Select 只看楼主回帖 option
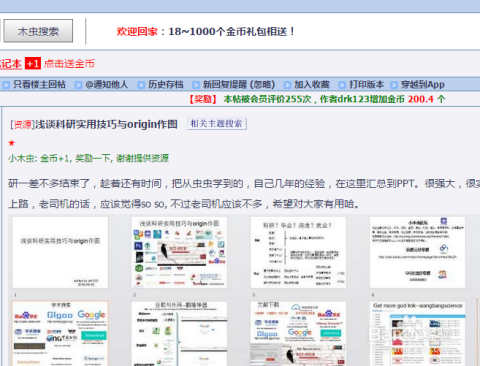Screen dimensions: 480x366 (39, 84)
